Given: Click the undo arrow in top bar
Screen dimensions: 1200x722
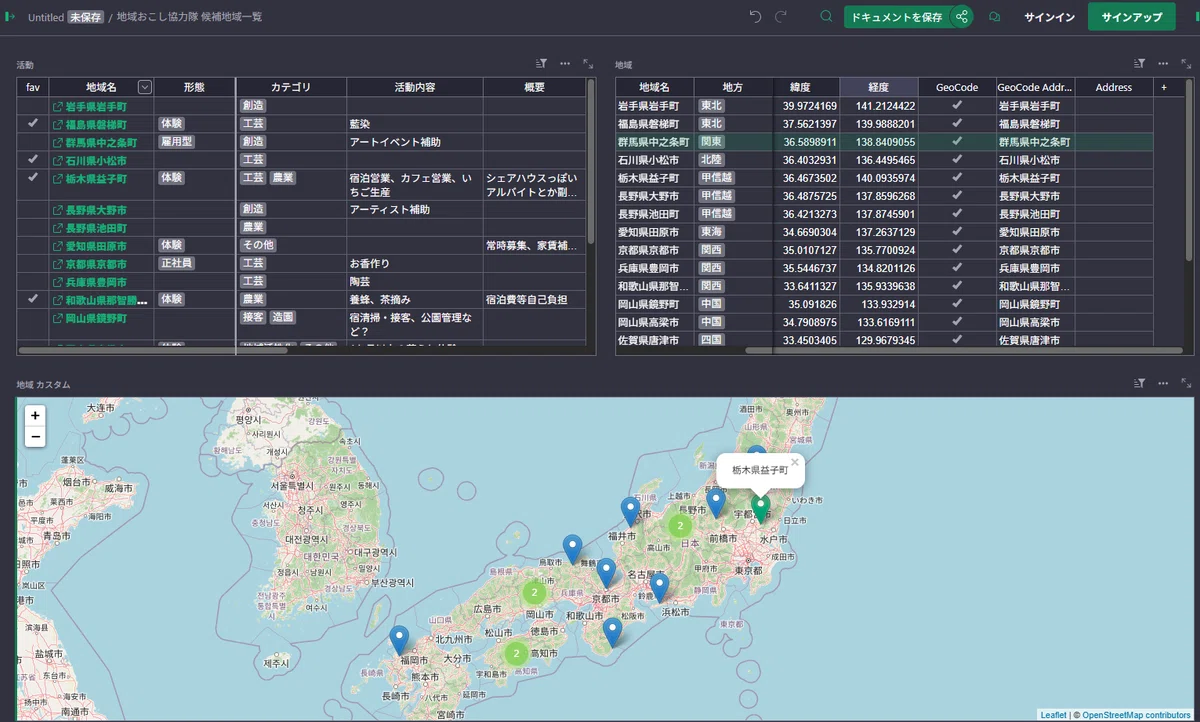Looking at the screenshot, I should pos(755,17).
